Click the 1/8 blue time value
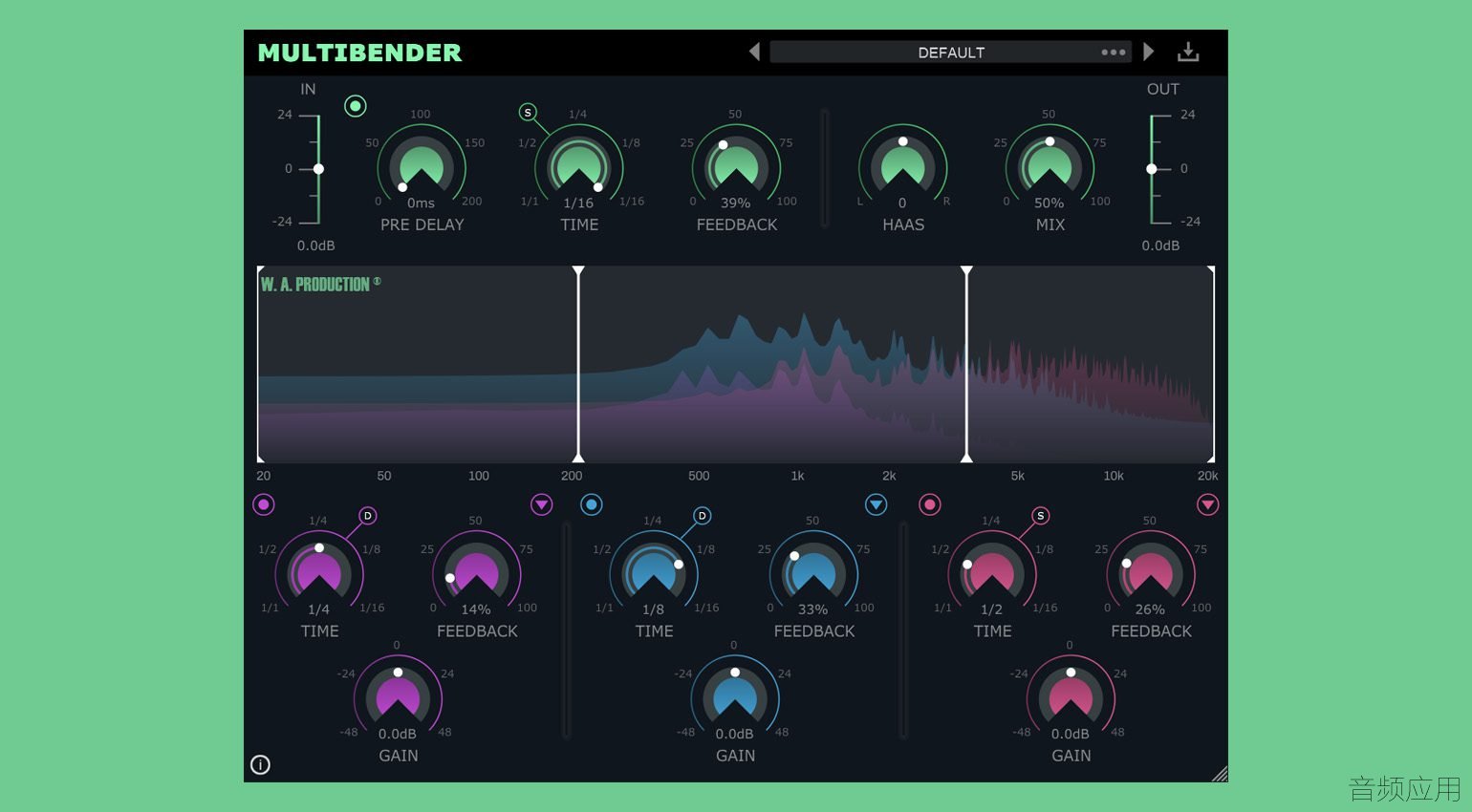This screenshot has height=812, width=1472. (x=653, y=609)
